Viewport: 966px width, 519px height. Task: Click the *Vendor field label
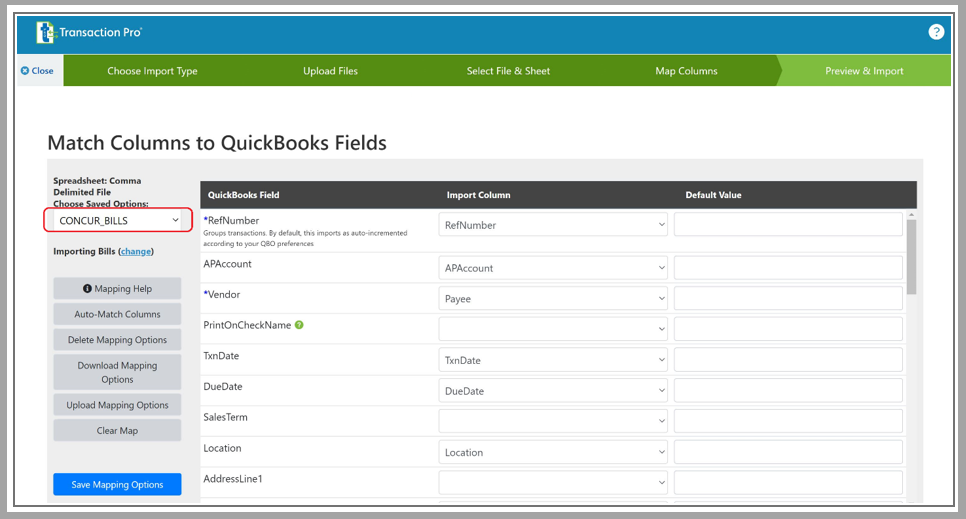pyautogui.click(x=222, y=295)
